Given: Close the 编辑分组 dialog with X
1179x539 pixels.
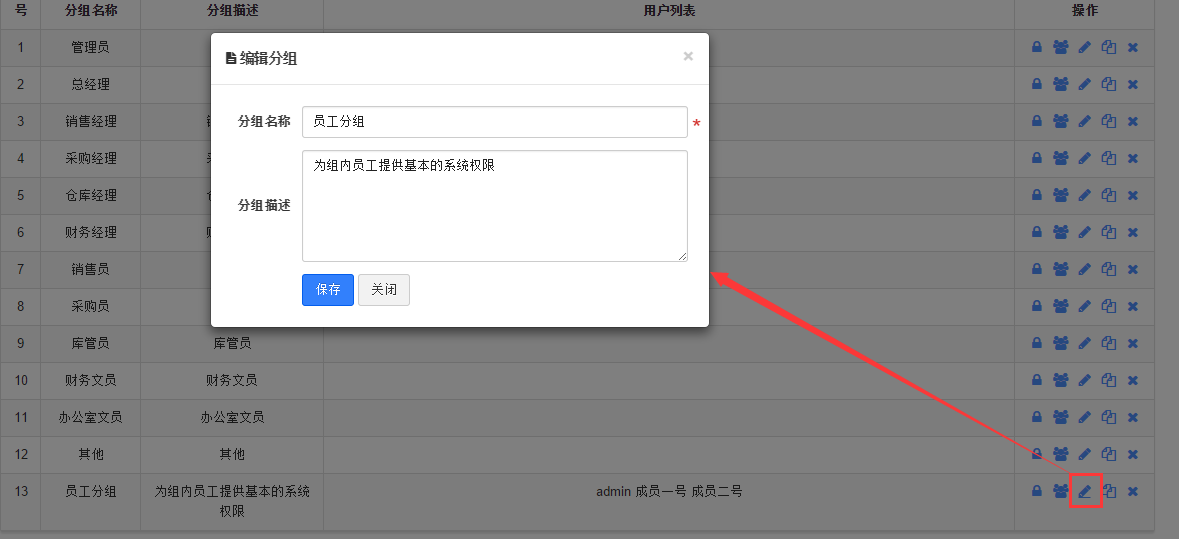Looking at the screenshot, I should [x=688, y=56].
